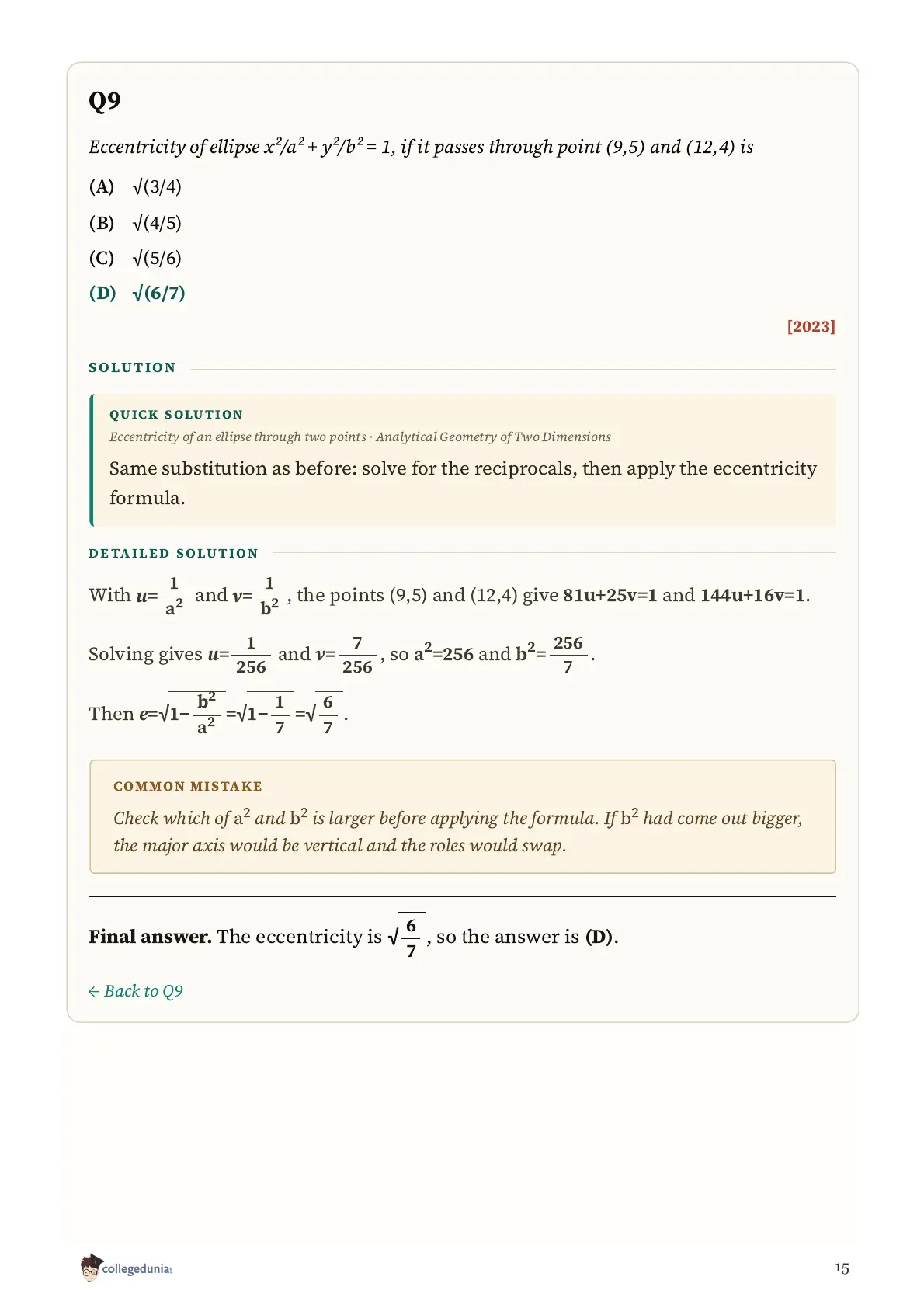Click the equation 144u+16v=1

pyautogui.click(x=753, y=595)
